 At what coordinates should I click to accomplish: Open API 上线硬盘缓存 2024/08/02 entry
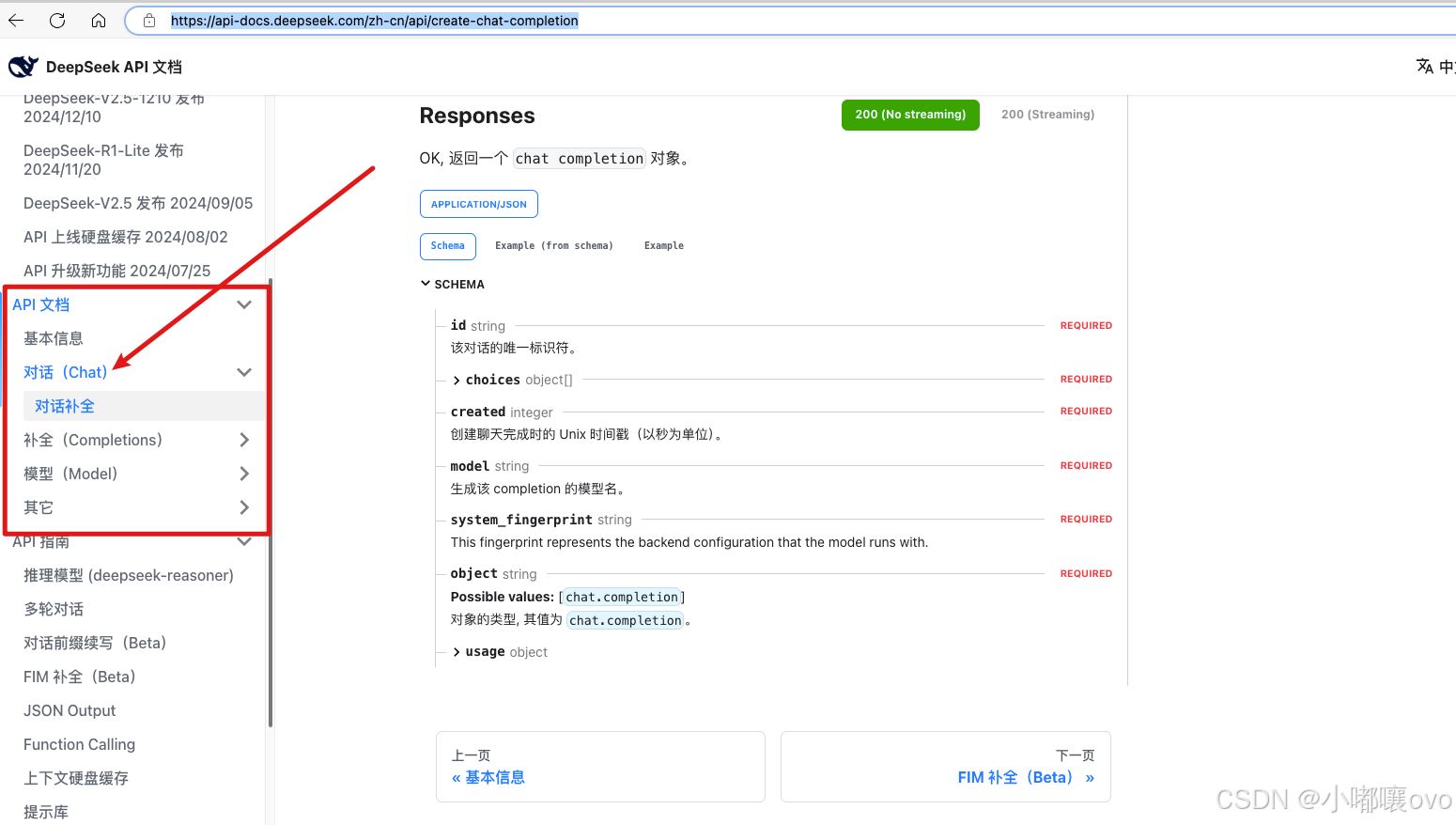point(126,237)
